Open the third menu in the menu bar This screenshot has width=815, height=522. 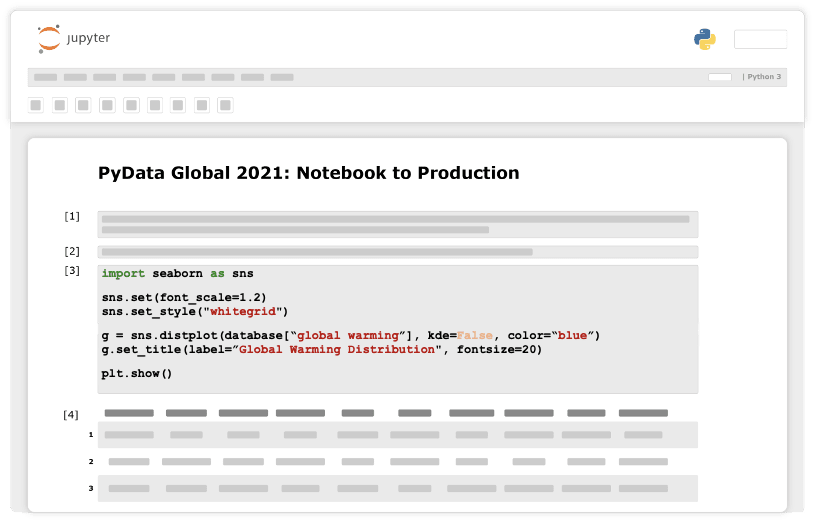tap(104, 77)
